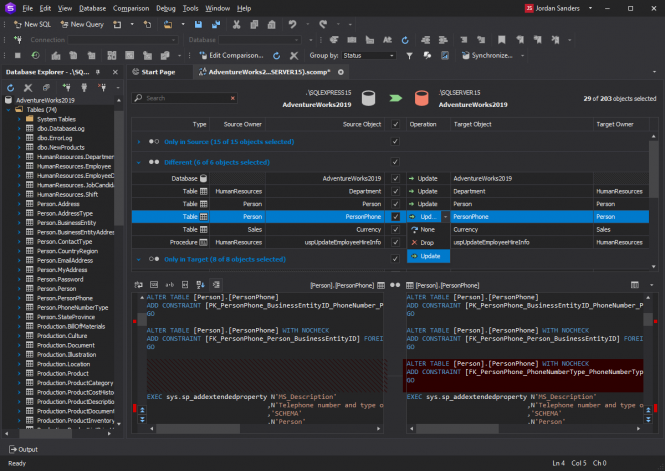665x471 pixels.
Task: Uncheck the Currency table row checkbox
Action: (x=395, y=229)
